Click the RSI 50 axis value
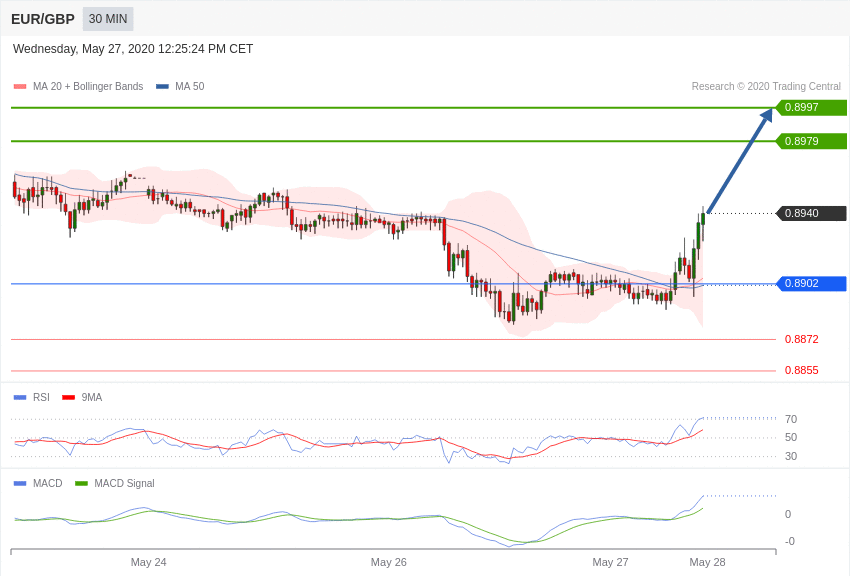850x576 pixels. (x=791, y=437)
